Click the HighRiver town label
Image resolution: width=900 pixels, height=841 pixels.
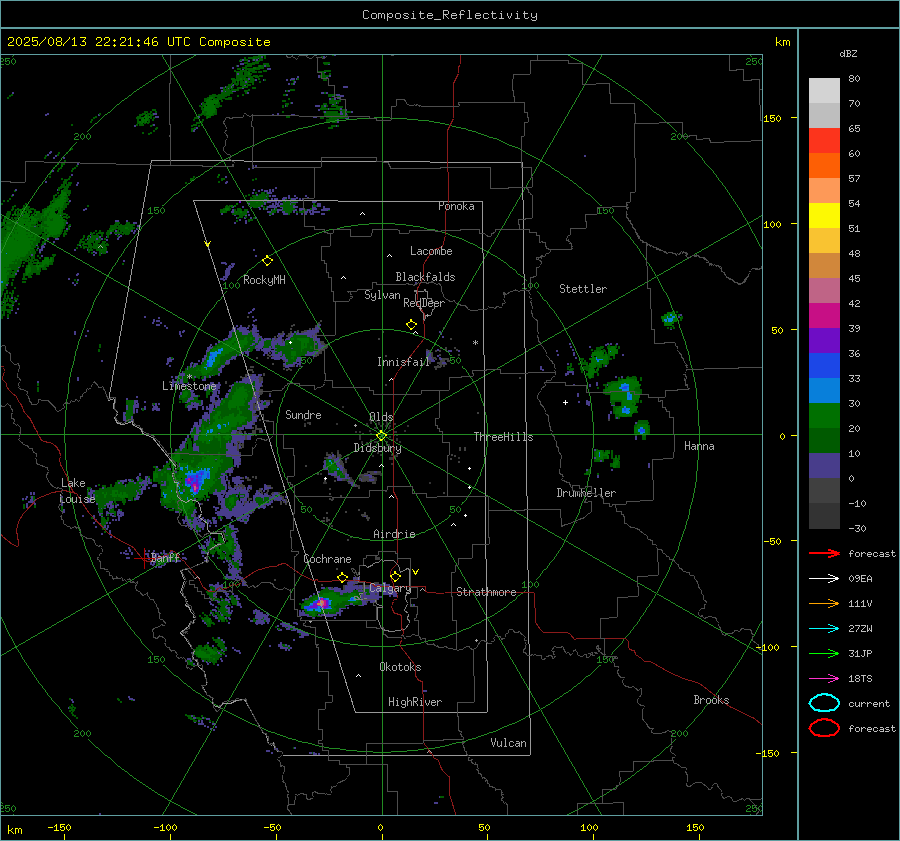[x=415, y=702]
